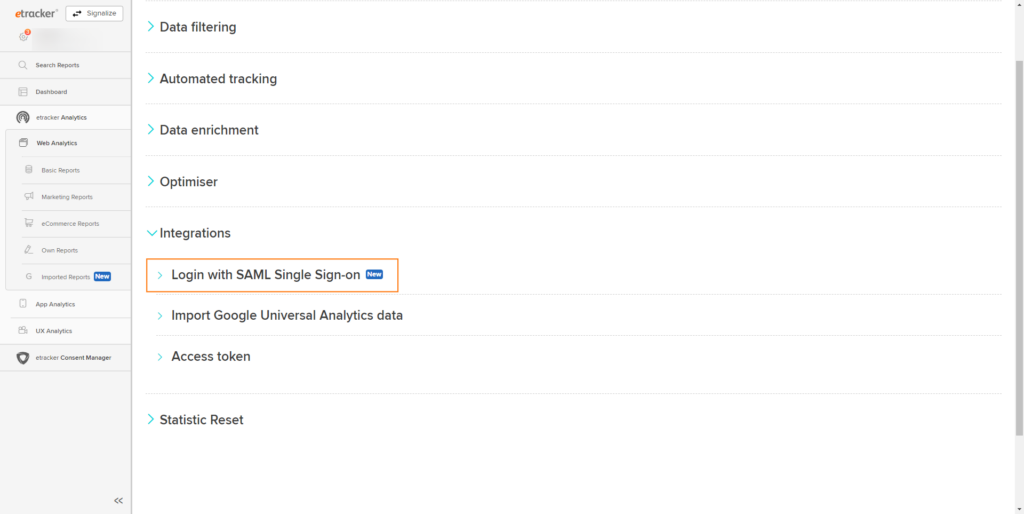Screen dimensions: 1024x514
Task: Click the etracker Consent Manager shield icon
Action: point(23,358)
